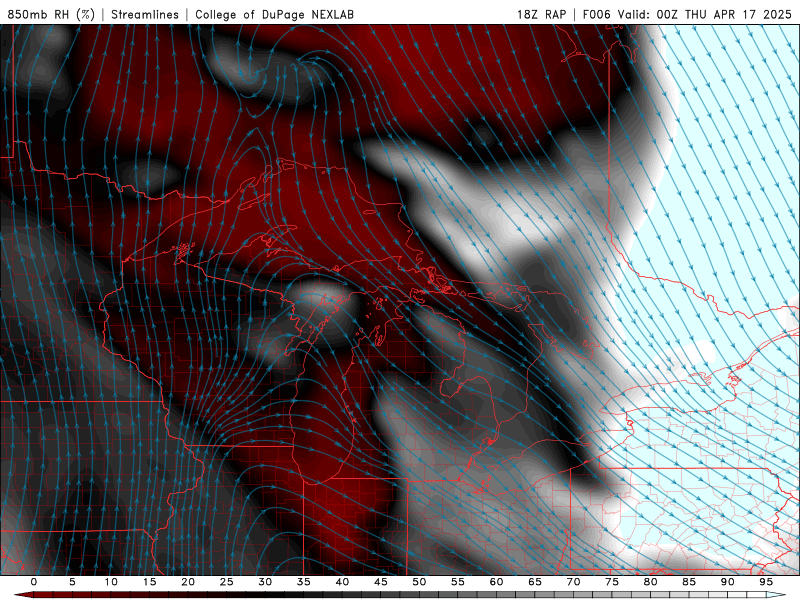Select the '90' scale label

tap(727, 582)
